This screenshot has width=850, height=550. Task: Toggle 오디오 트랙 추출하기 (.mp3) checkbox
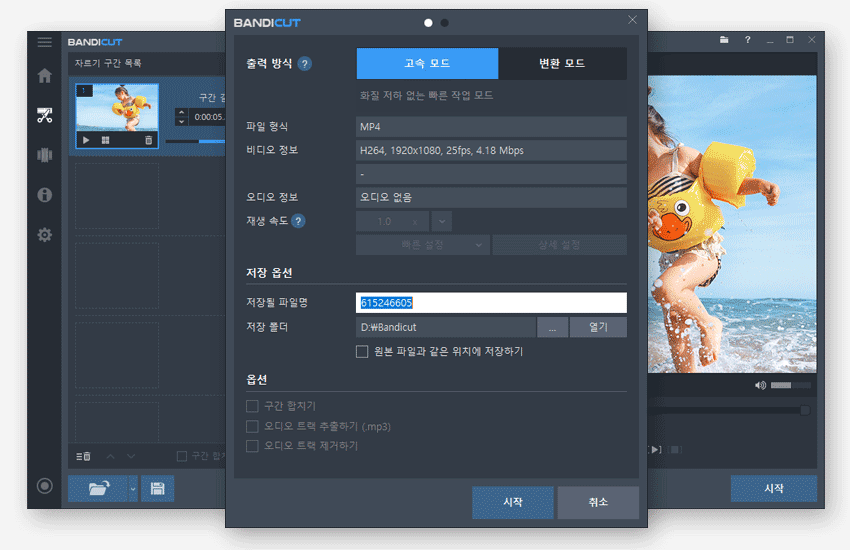pyautogui.click(x=252, y=426)
